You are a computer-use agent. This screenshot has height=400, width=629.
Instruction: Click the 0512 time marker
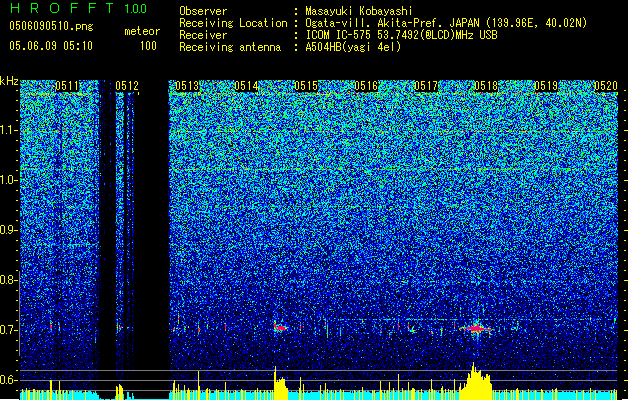[x=127, y=86]
